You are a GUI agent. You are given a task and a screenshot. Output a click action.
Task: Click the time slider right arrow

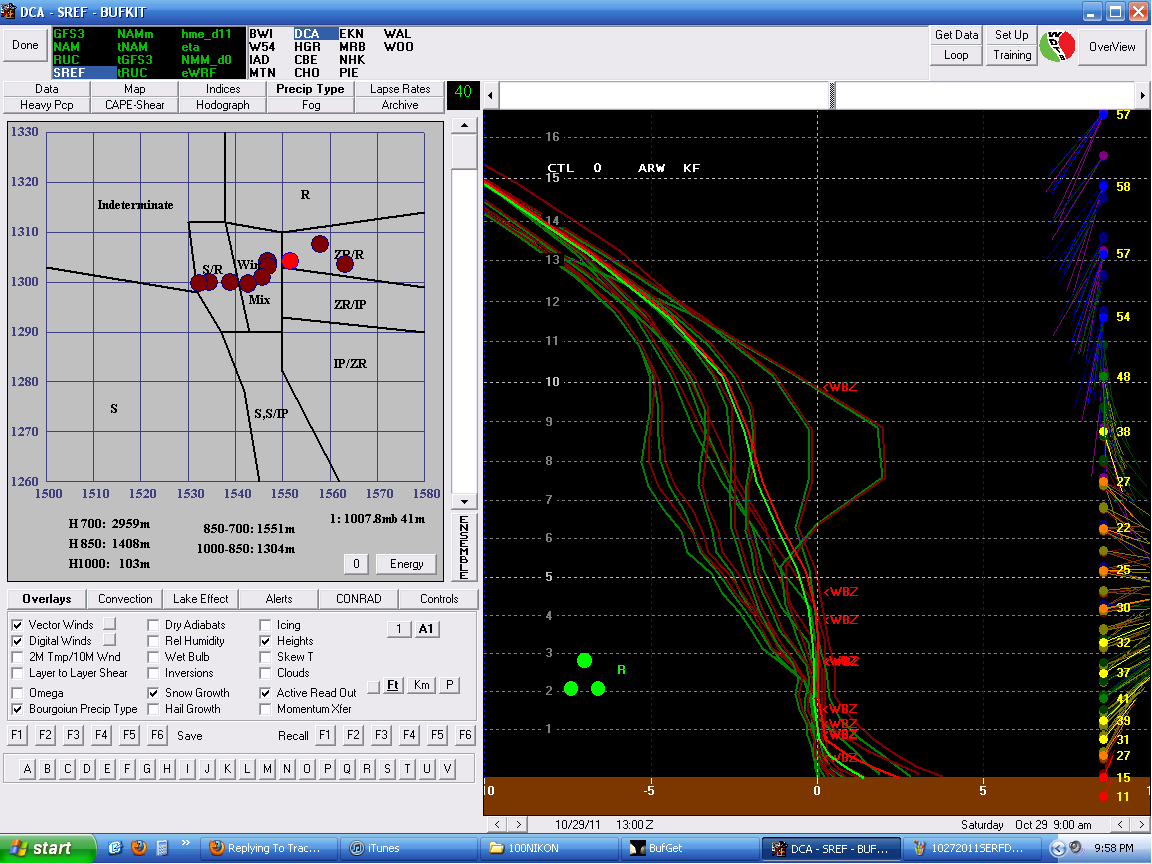point(1142,95)
